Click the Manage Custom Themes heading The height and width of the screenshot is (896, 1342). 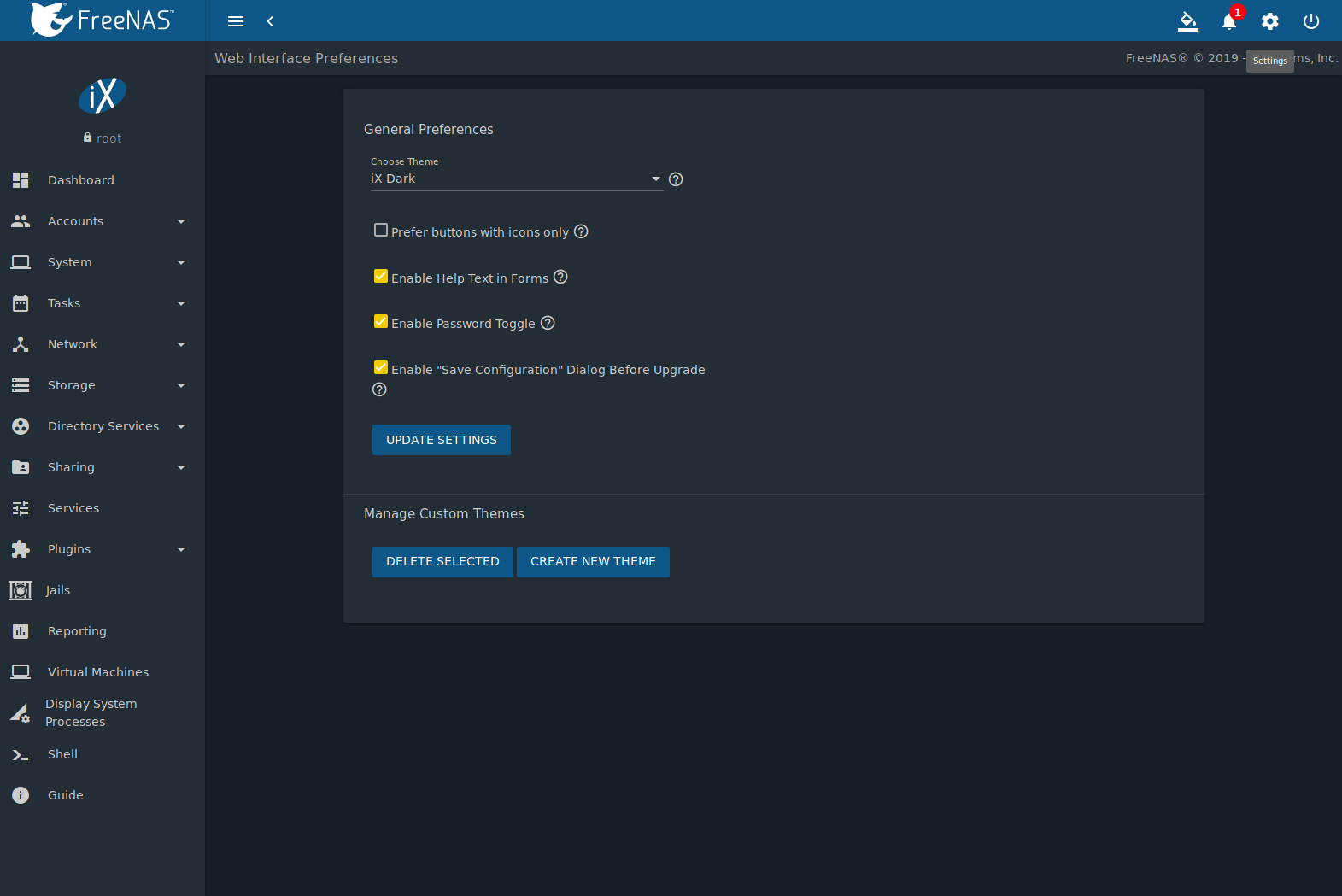[444, 513]
